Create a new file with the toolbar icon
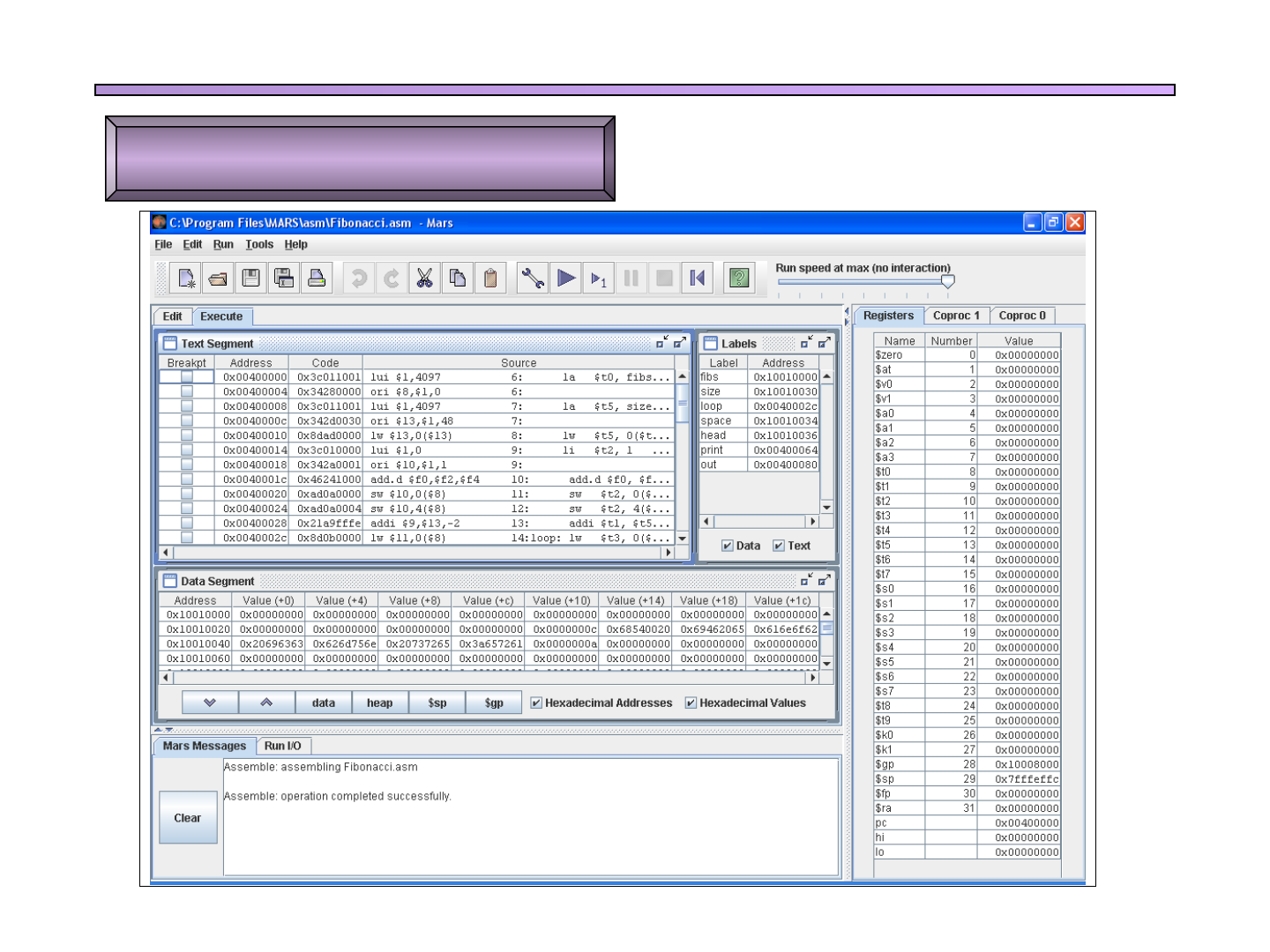This screenshot has height=952, width=1270. tap(186, 279)
